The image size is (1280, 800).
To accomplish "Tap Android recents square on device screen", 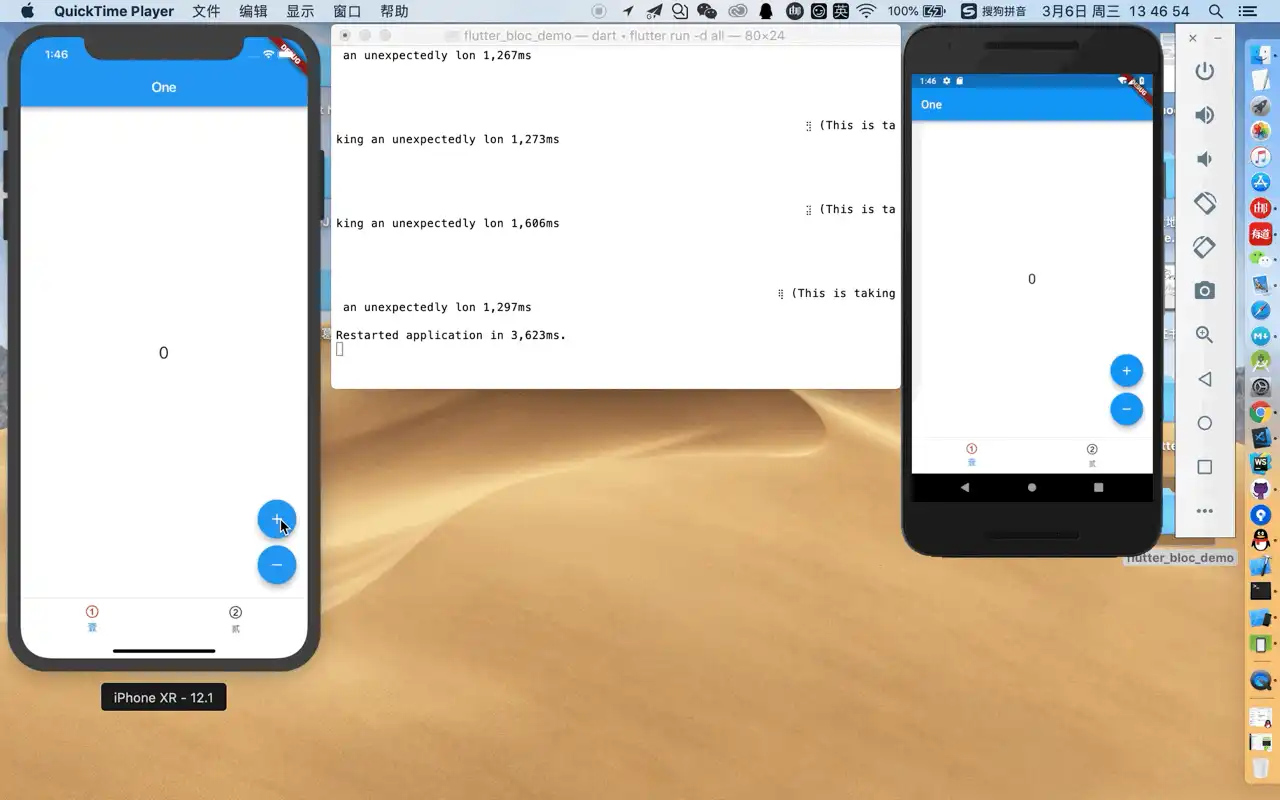I will tap(1098, 487).
